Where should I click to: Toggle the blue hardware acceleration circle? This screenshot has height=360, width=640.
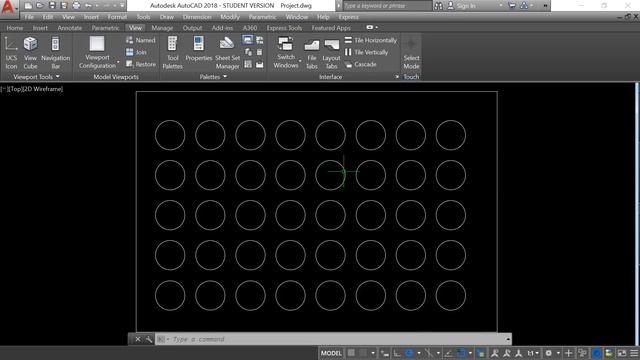tap(596, 353)
